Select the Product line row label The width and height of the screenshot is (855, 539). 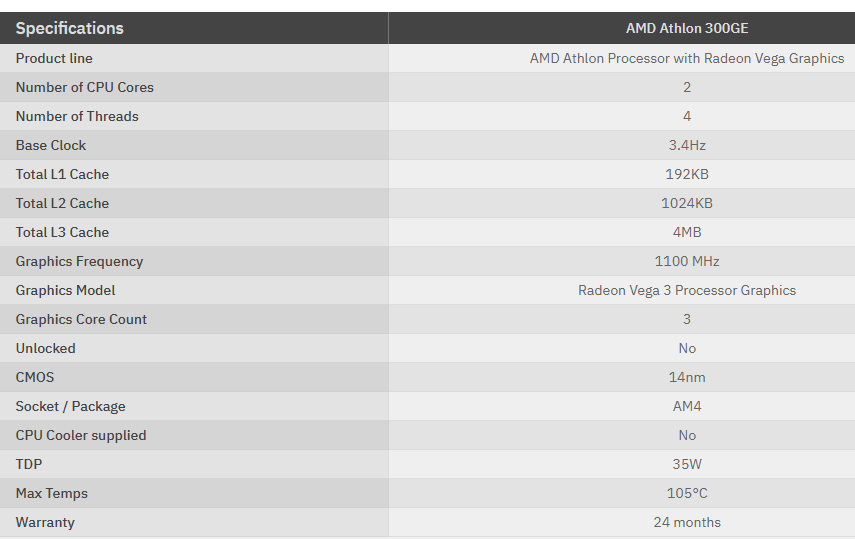click(54, 58)
